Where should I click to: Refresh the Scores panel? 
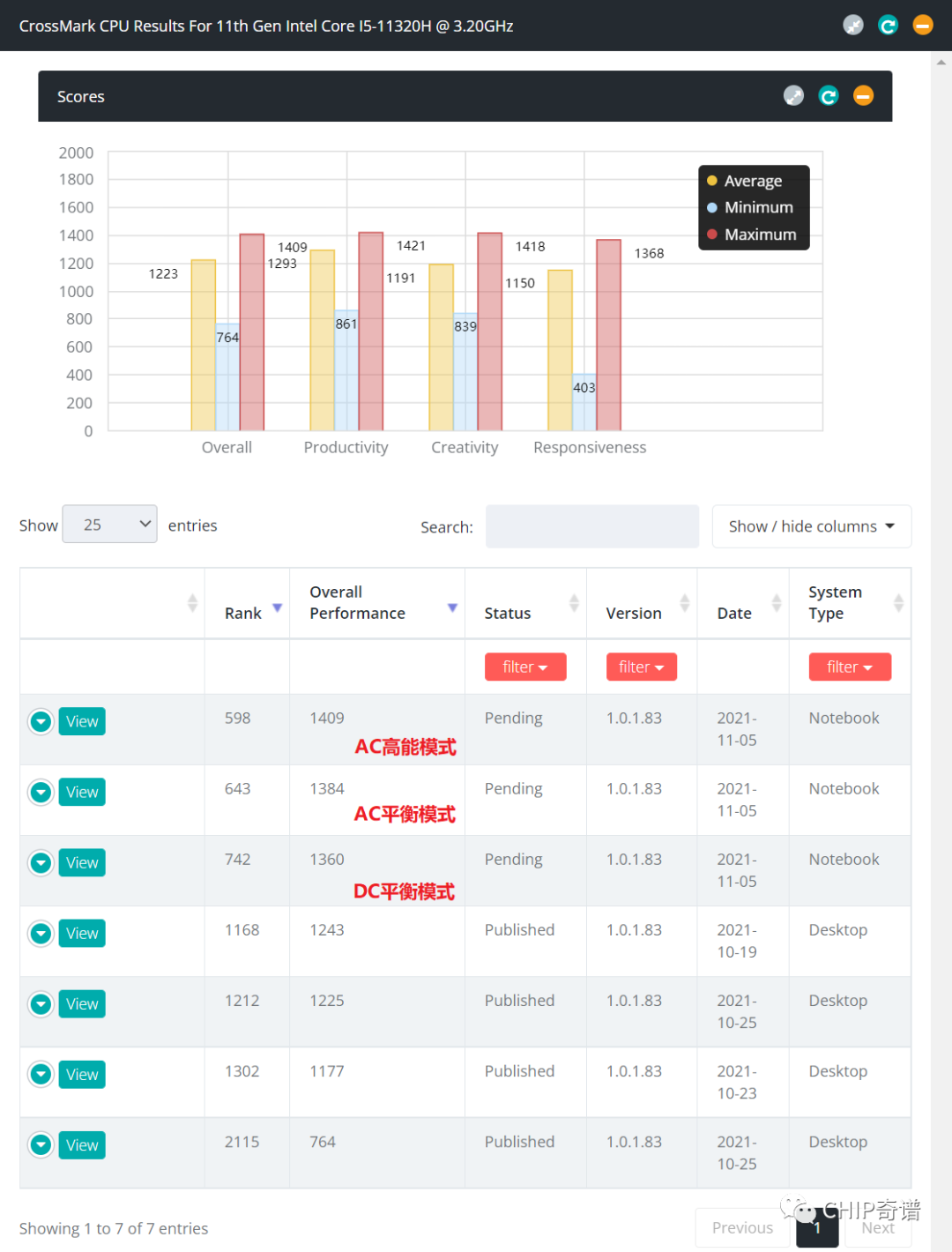pyautogui.click(x=829, y=96)
